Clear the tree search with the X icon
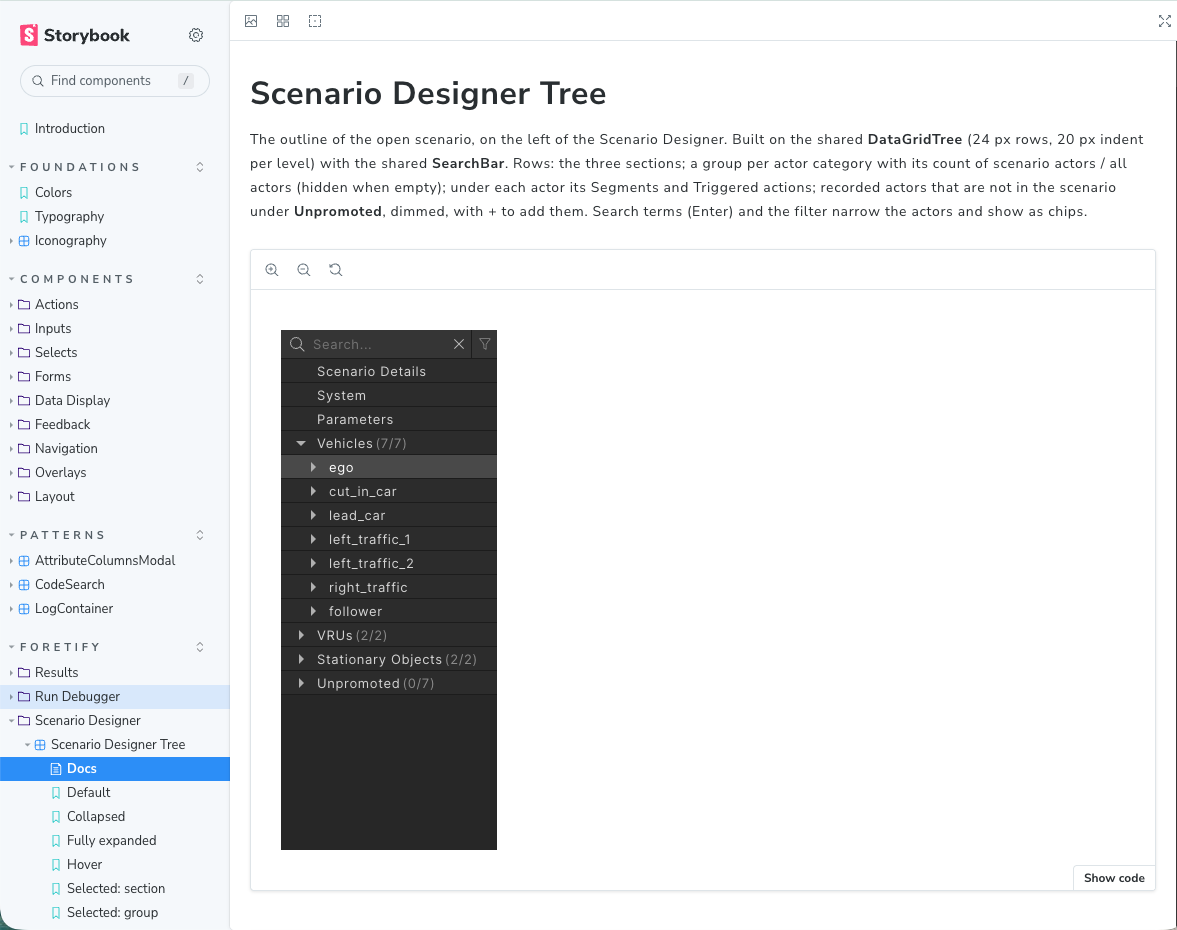The image size is (1177, 930). tap(459, 344)
